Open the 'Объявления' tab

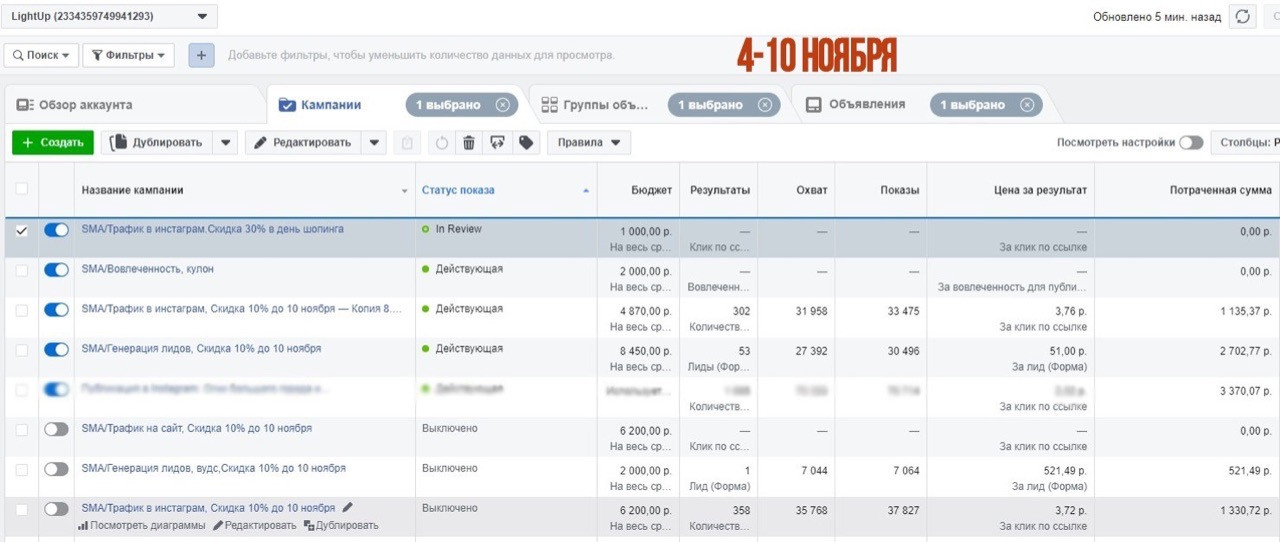click(x=866, y=105)
